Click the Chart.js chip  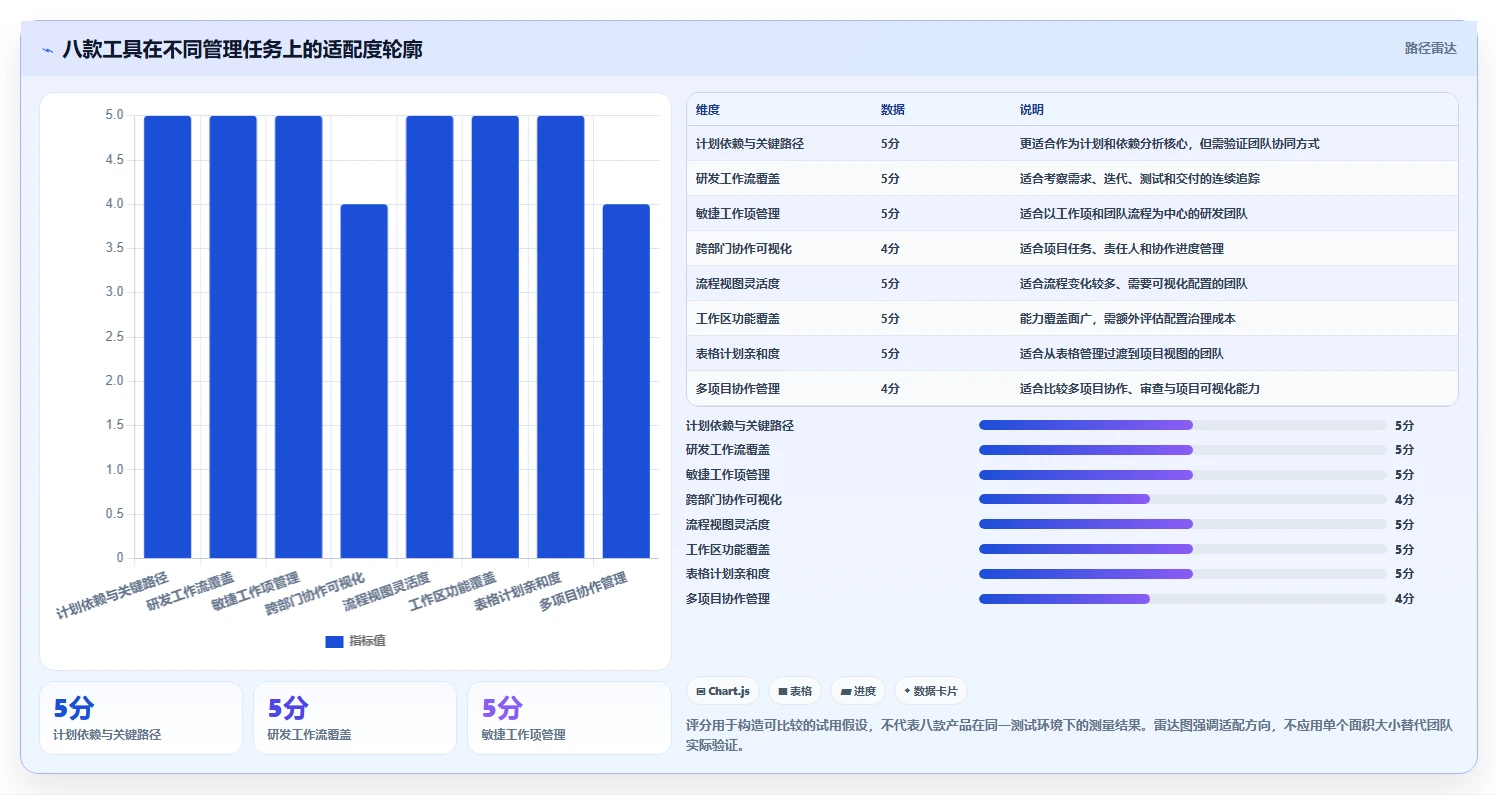click(x=723, y=691)
